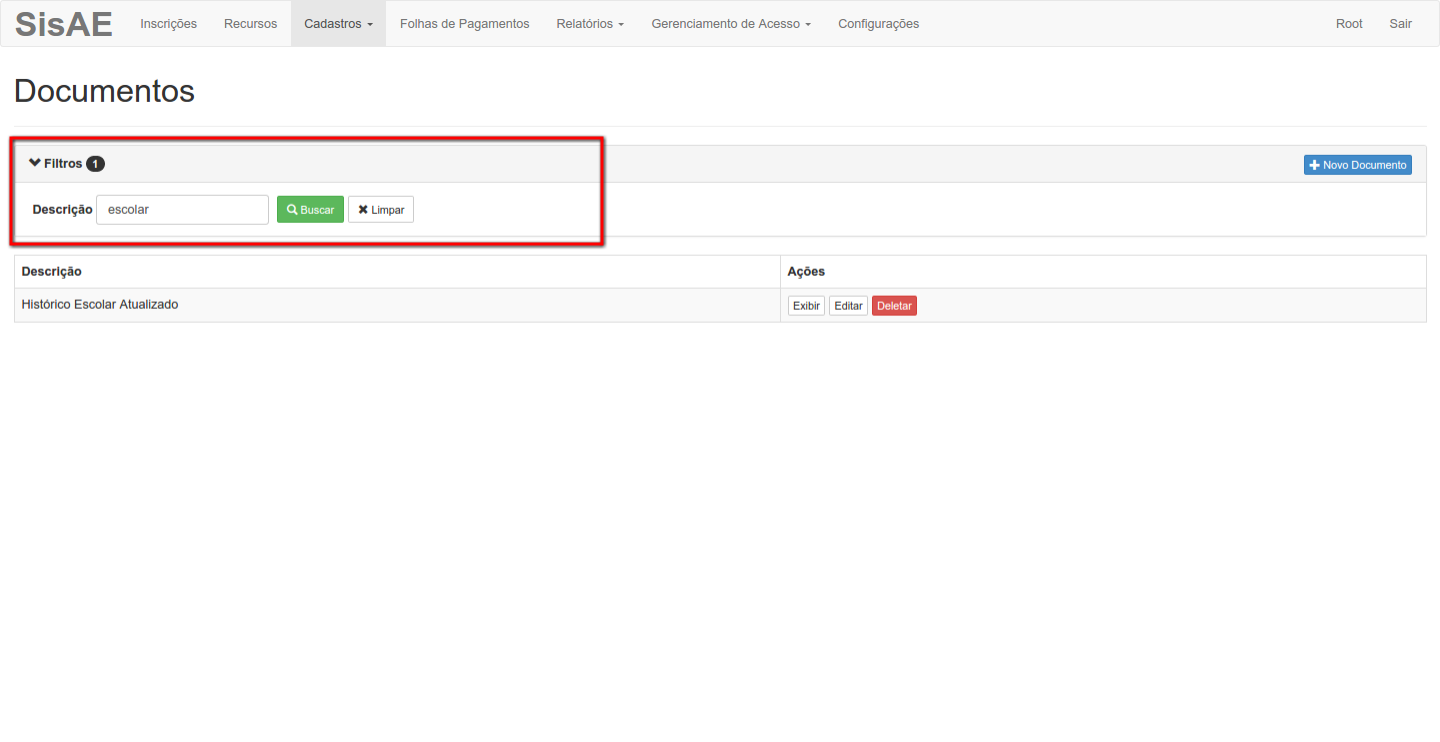Click Deletar for Histórico Escolar Atualizado
Image resolution: width=1440 pixels, height=742 pixels.
point(894,306)
